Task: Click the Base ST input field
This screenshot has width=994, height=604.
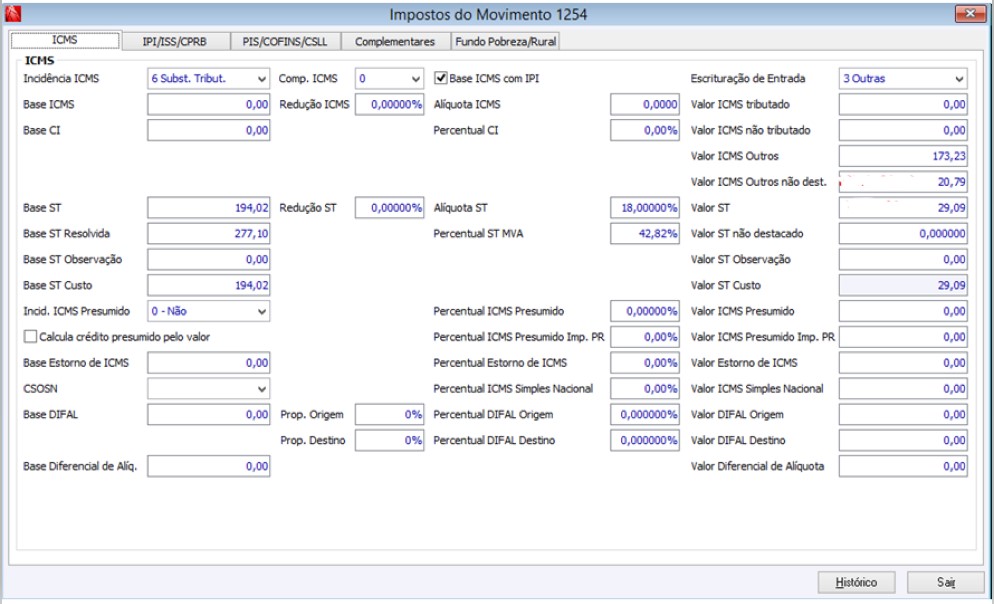Action: (x=209, y=208)
